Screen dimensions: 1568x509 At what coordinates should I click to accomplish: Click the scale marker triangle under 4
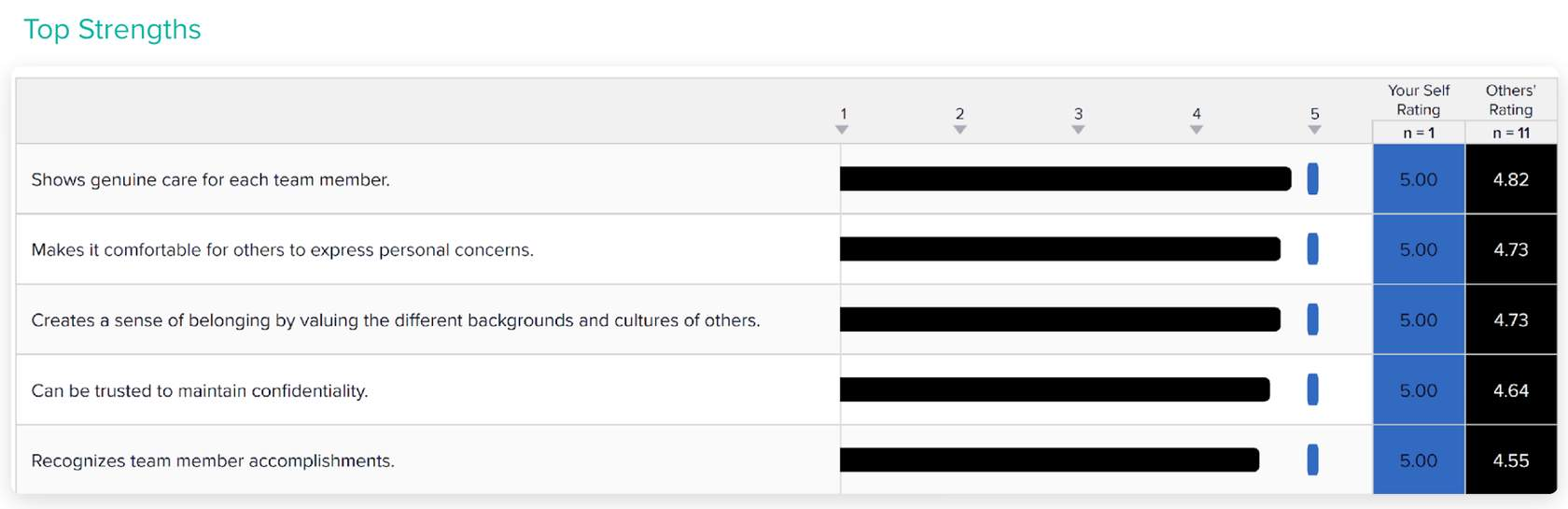click(1197, 130)
